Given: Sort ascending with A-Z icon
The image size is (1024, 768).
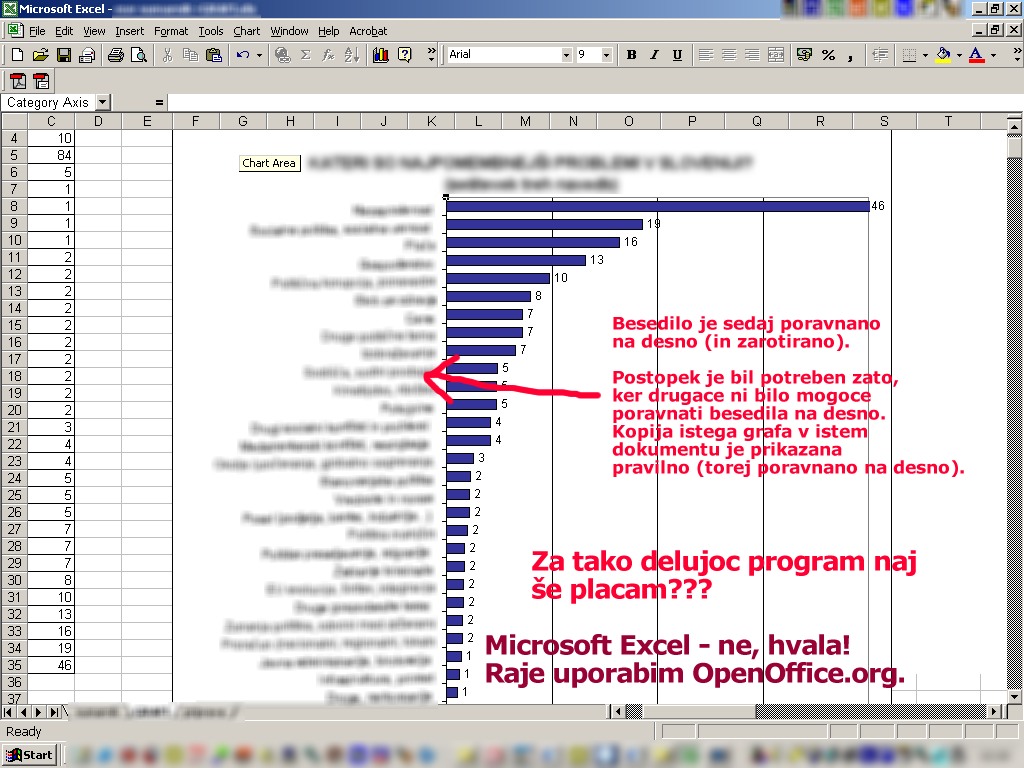Looking at the screenshot, I should (352, 55).
